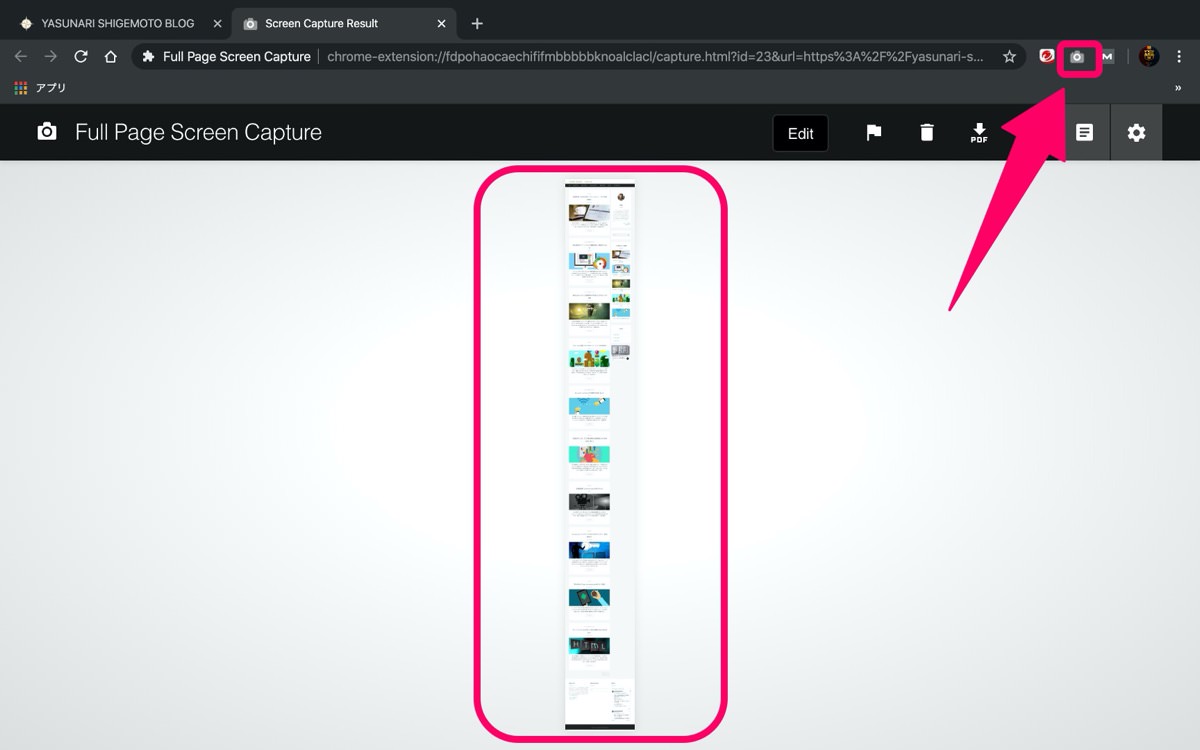The image size is (1200, 750).
Task: Select the Screen Capture Result tab
Action: (x=344, y=24)
